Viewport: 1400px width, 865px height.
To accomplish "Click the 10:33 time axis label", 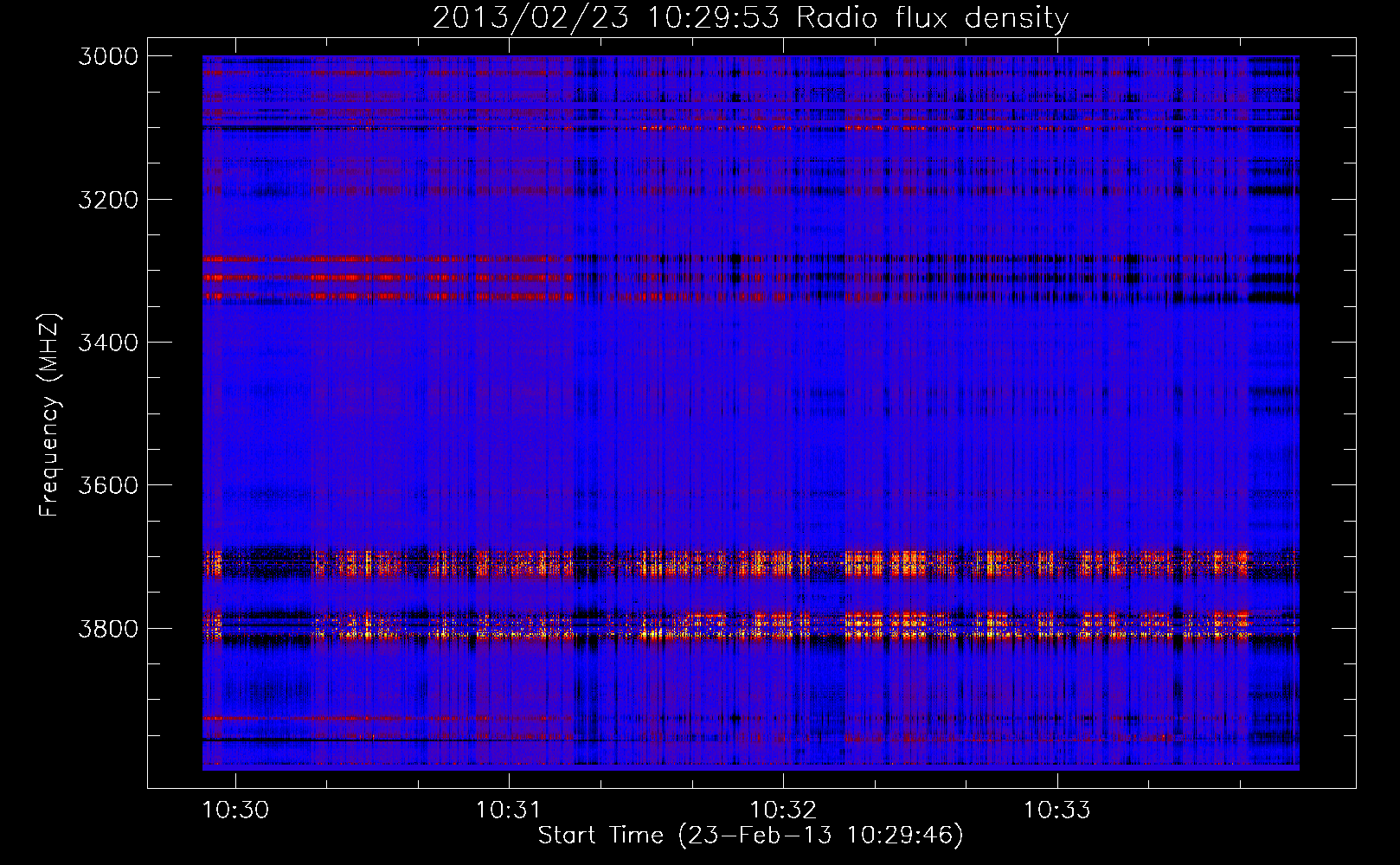I will 1056,811.
